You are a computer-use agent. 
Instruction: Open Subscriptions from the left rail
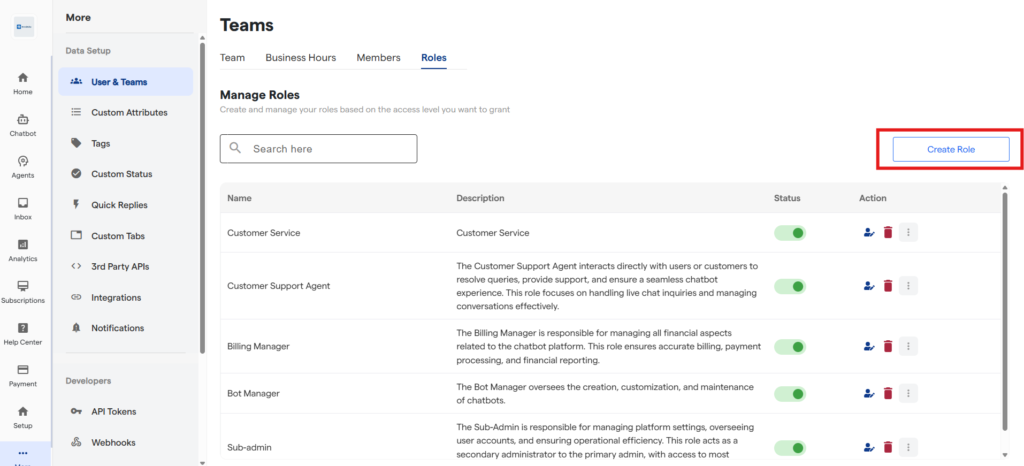tap(22, 291)
